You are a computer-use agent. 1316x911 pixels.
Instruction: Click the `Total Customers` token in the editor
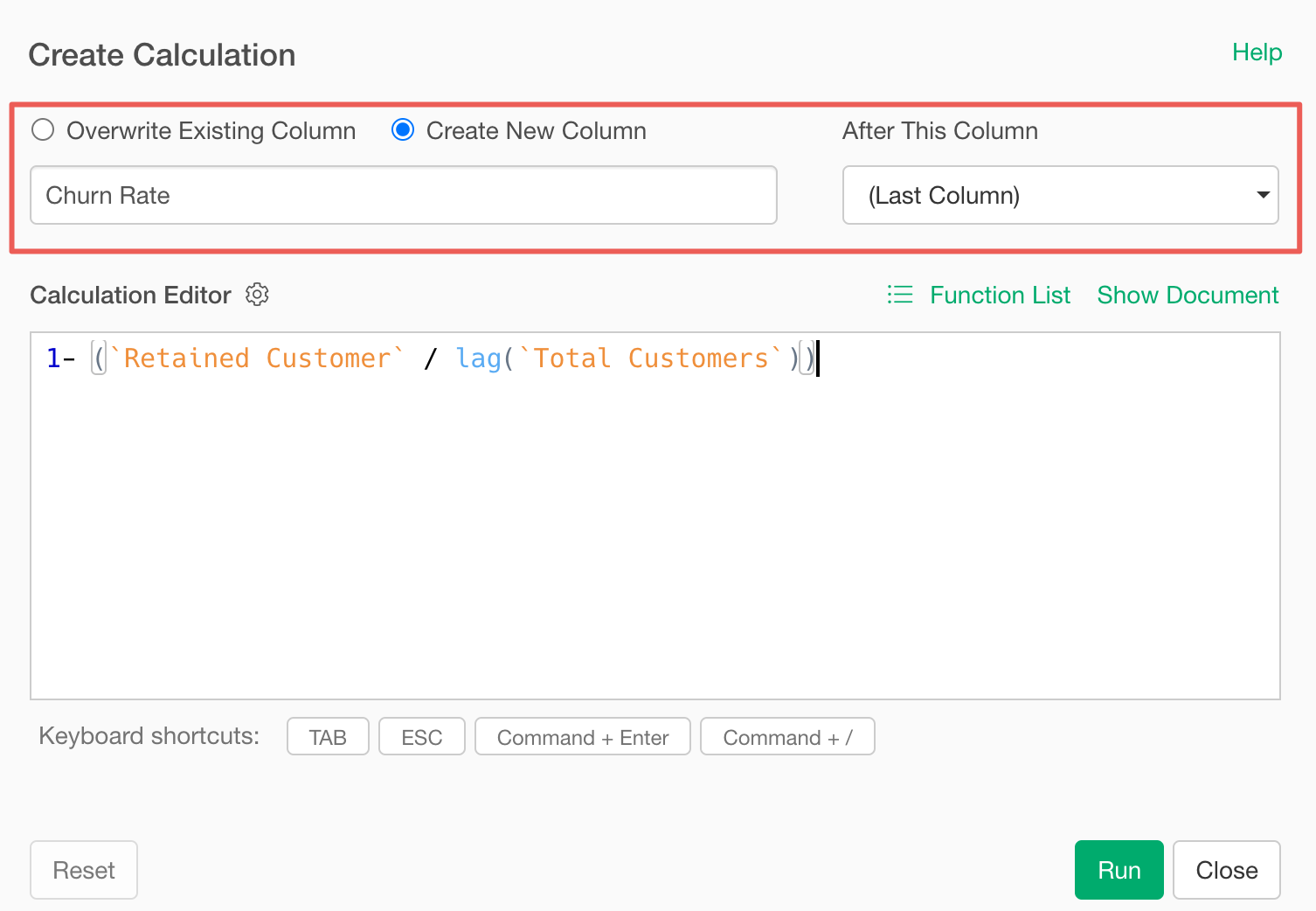coord(650,358)
